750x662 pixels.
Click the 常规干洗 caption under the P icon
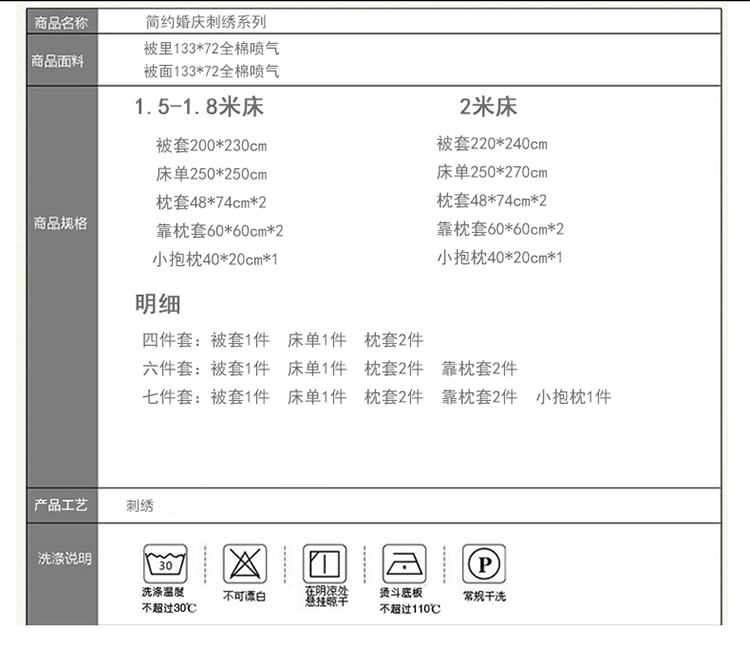tap(484, 596)
